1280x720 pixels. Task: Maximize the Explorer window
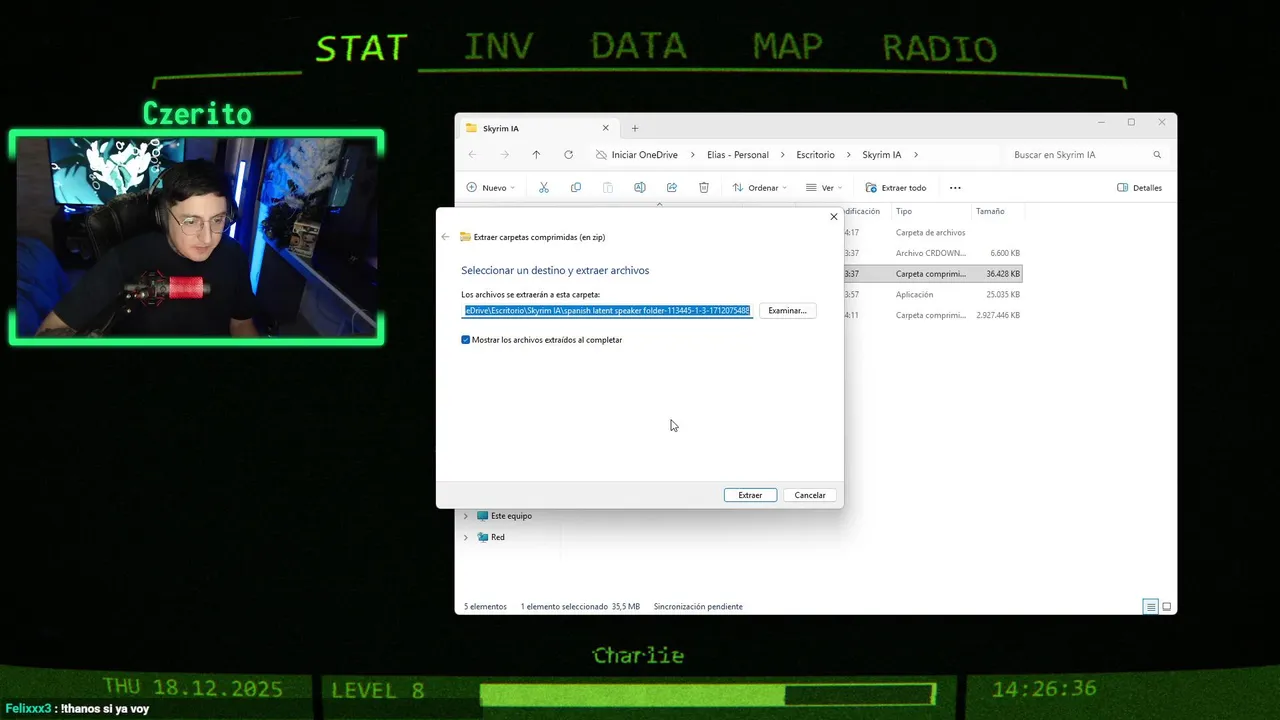1131,122
